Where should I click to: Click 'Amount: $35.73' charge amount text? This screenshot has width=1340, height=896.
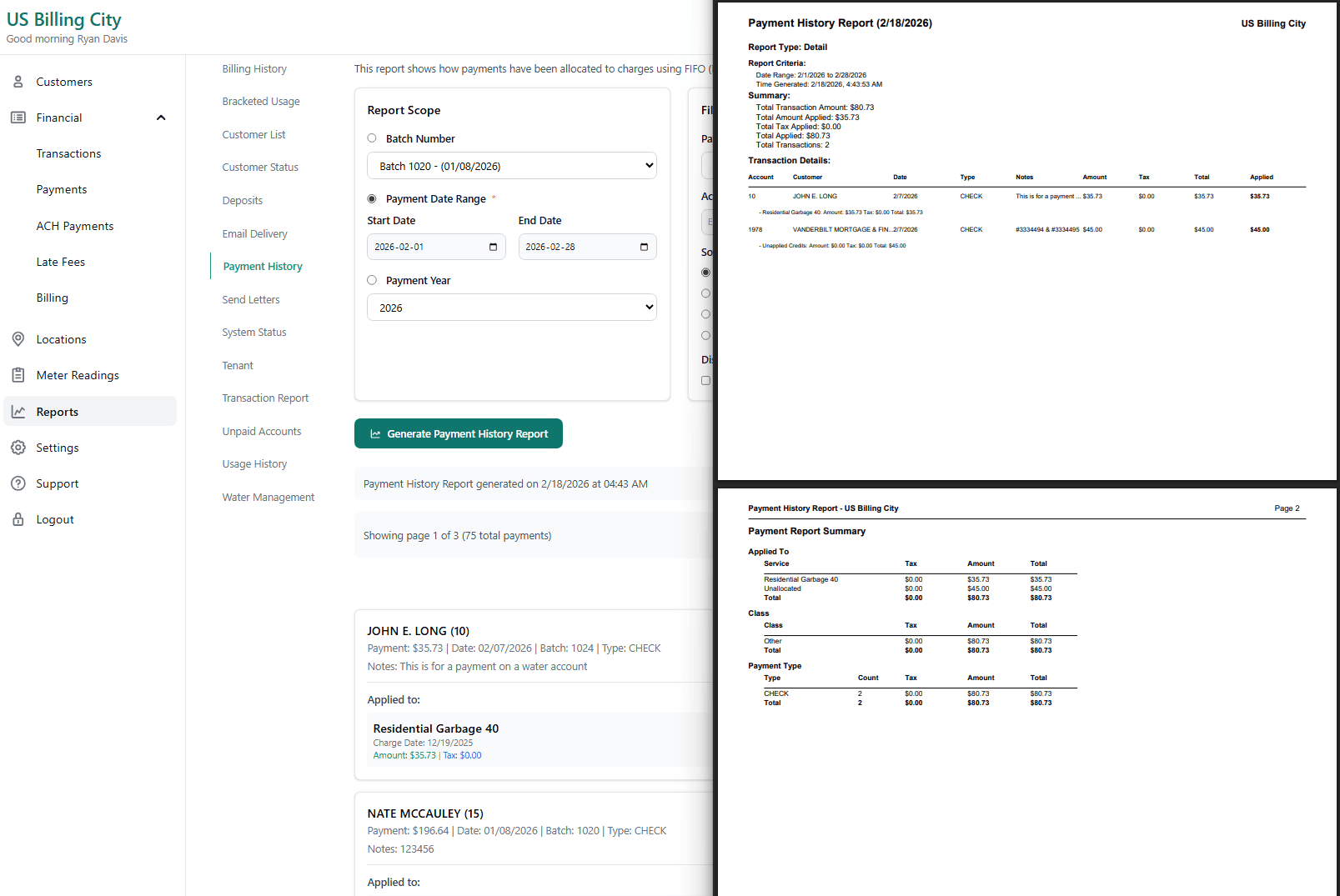[404, 755]
